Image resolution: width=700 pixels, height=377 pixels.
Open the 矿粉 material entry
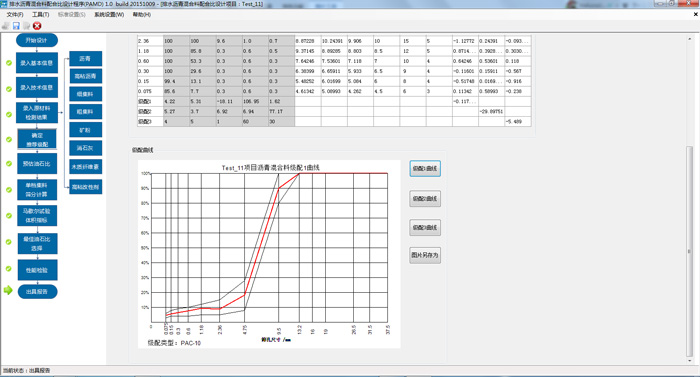pos(86,130)
